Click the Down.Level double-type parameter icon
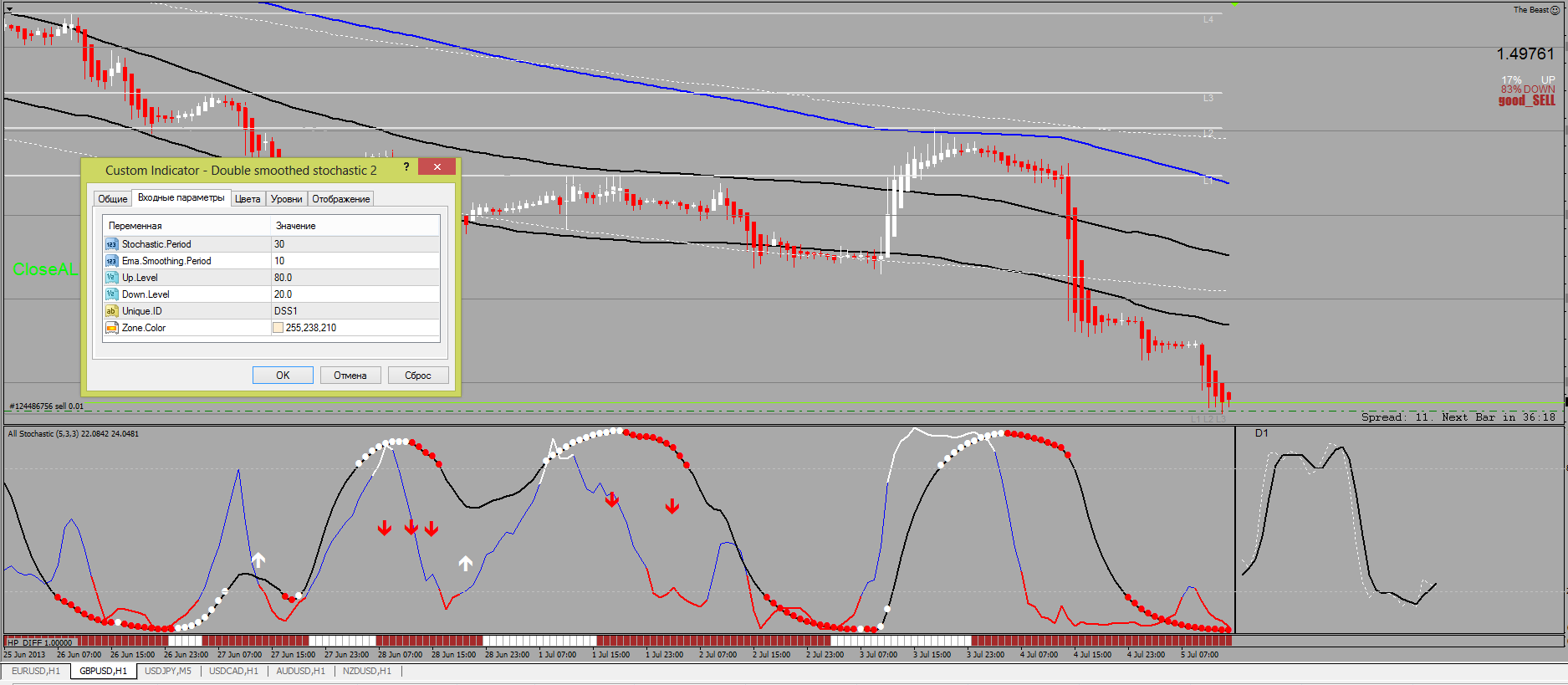 [111, 294]
